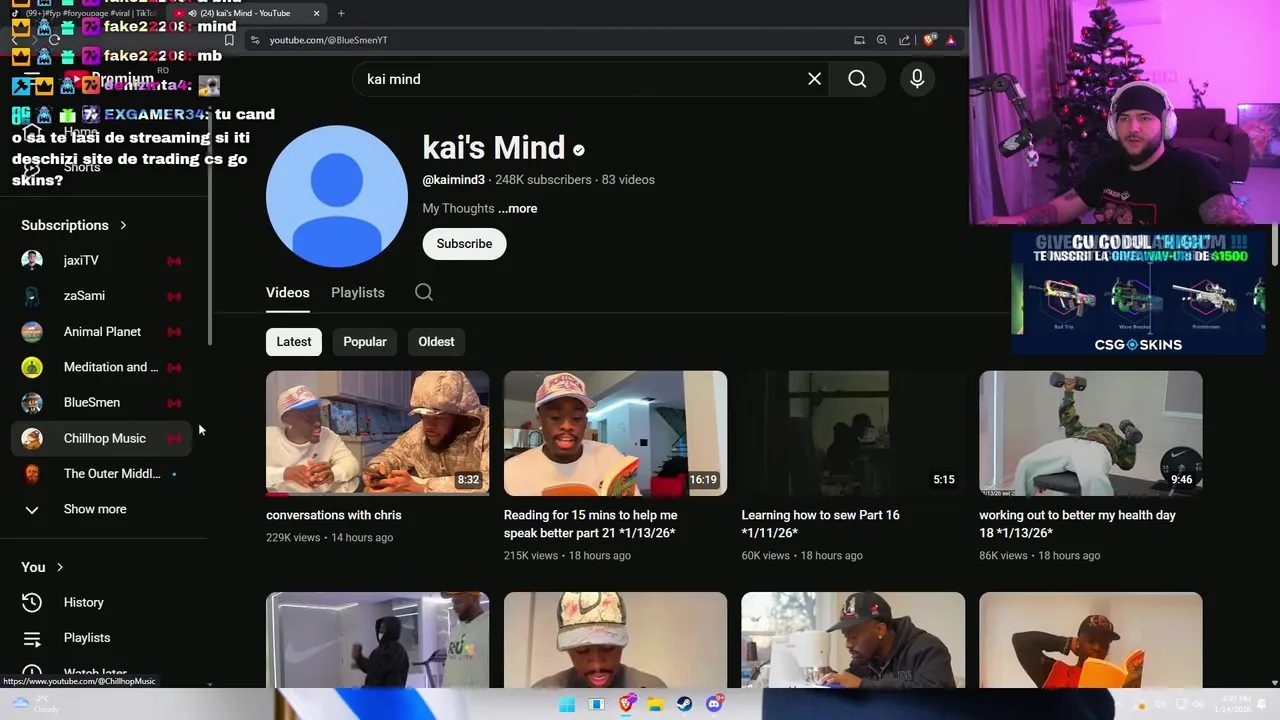Viewport: 1280px width, 720px height.
Task: Click the share icon in the address bar
Action: (904, 40)
